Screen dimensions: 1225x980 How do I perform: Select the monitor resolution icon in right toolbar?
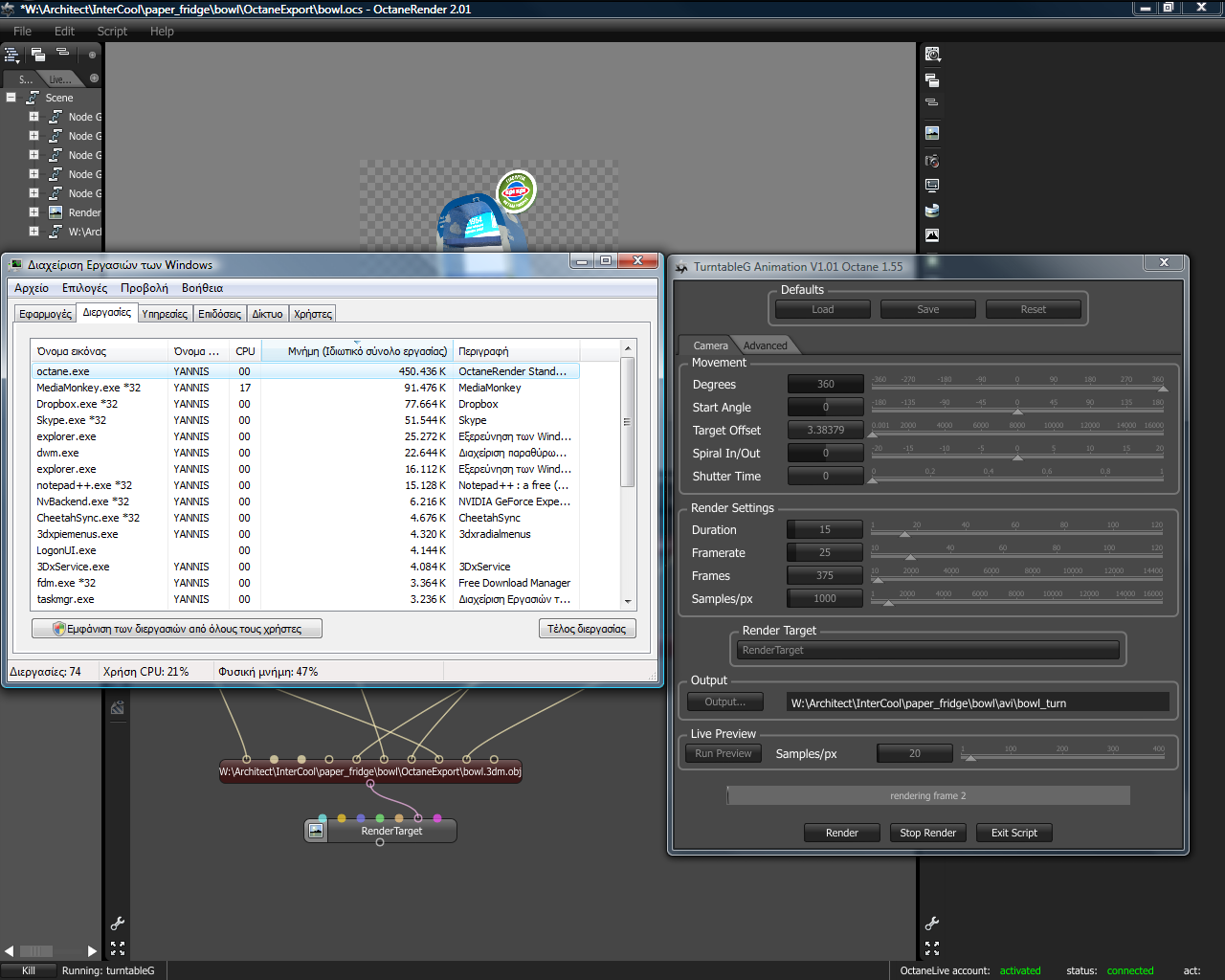point(932,186)
